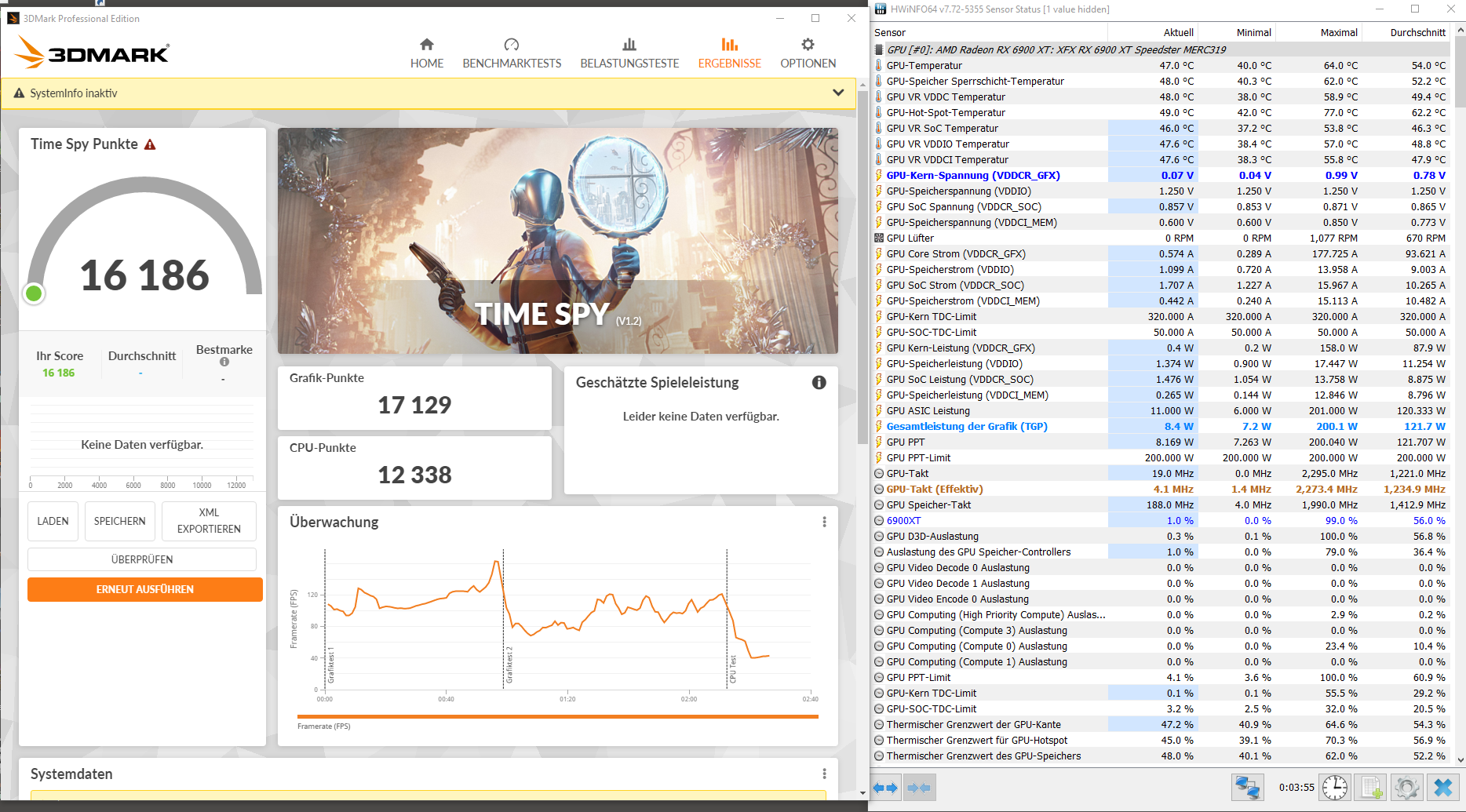Viewport: 1466px width, 812px height.
Task: Select the ERGEBNISSE results tab
Action: tap(729, 53)
